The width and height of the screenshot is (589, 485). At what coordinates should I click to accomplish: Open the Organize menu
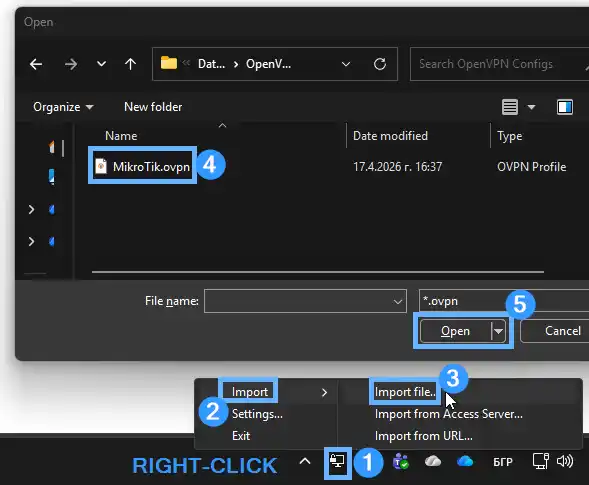pyautogui.click(x=63, y=107)
